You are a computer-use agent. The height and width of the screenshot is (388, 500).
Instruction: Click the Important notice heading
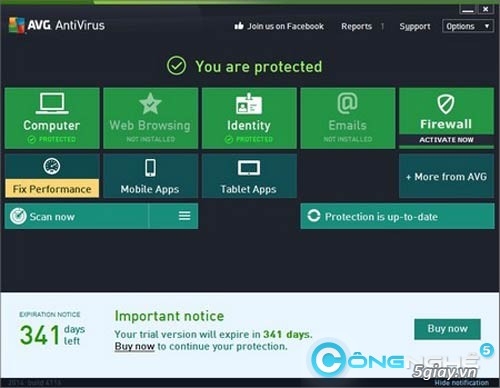(x=169, y=316)
